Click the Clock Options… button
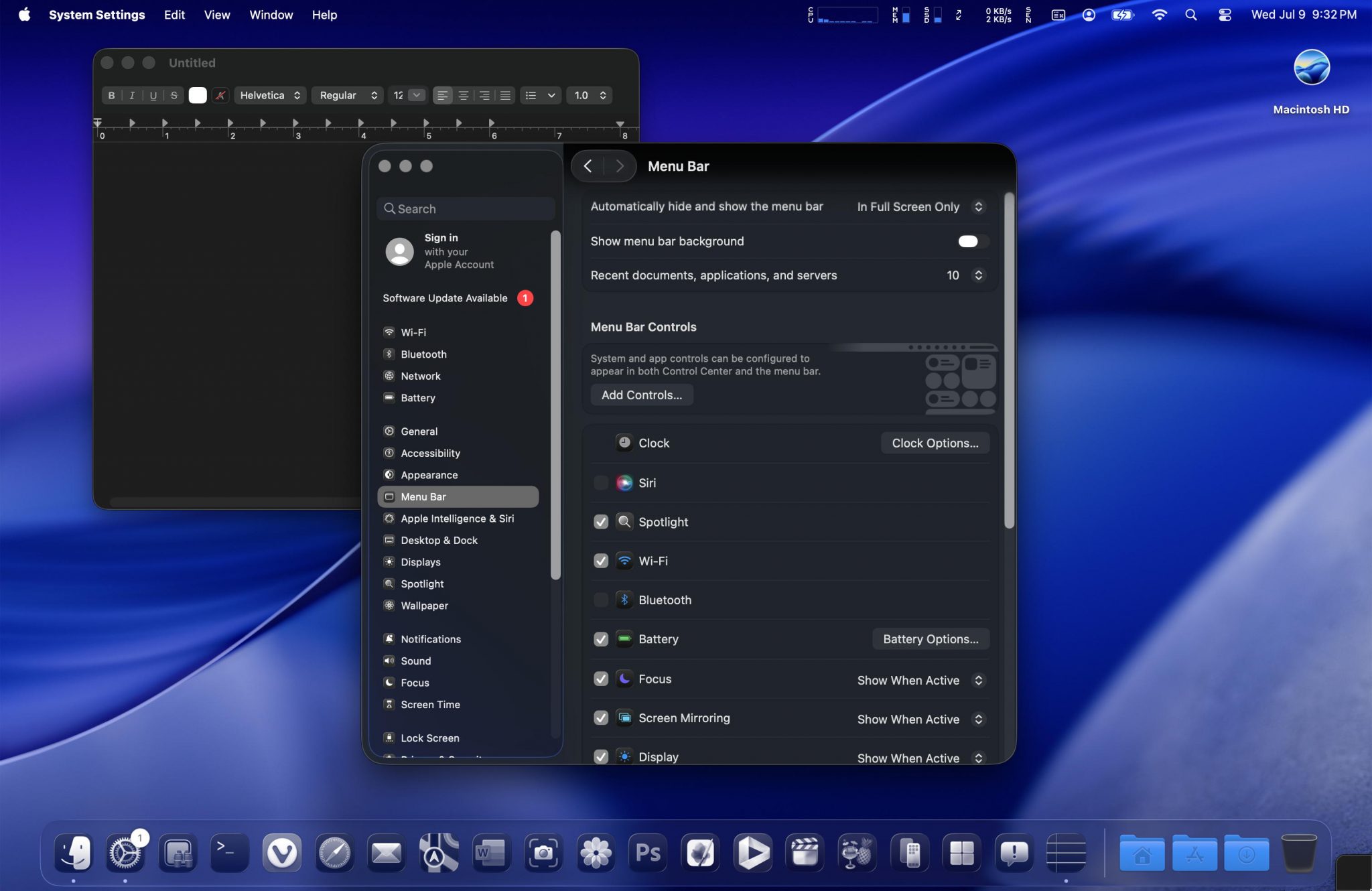 tap(934, 443)
